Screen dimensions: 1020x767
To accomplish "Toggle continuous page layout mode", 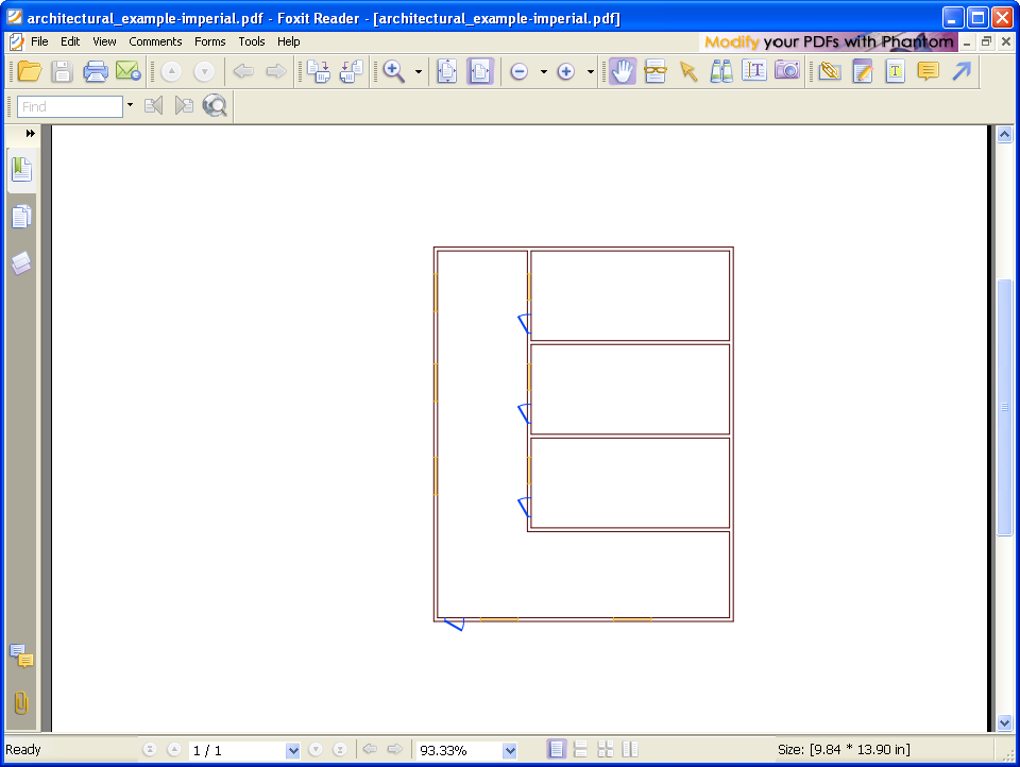I will (x=581, y=749).
